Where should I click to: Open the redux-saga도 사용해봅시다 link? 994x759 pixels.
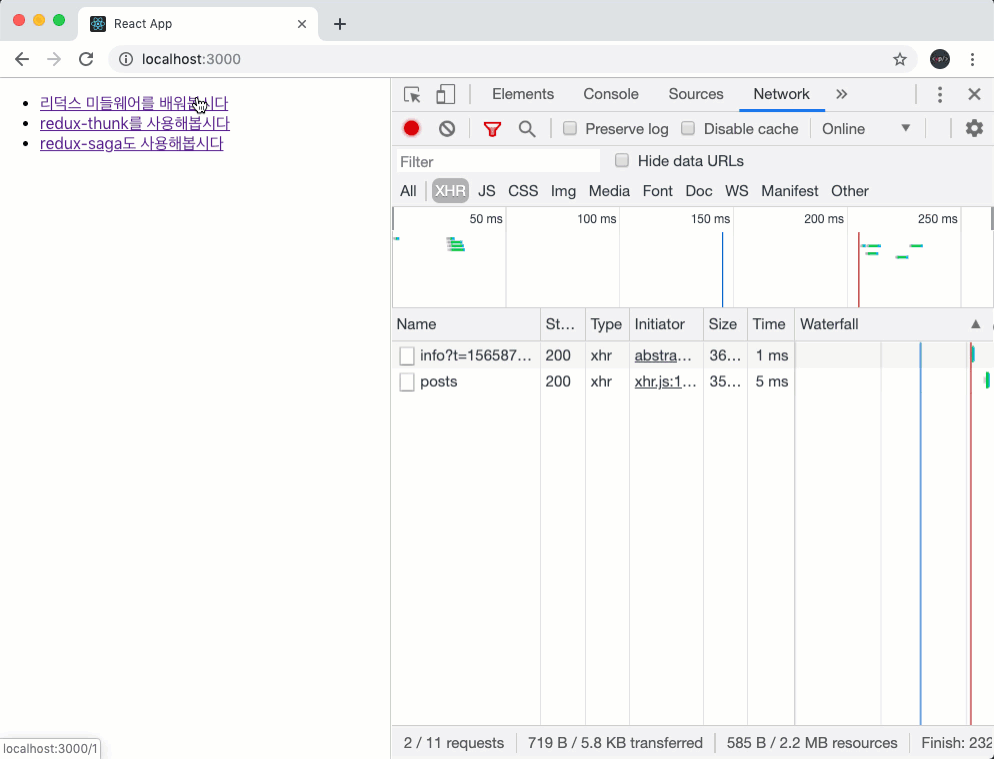point(132,143)
